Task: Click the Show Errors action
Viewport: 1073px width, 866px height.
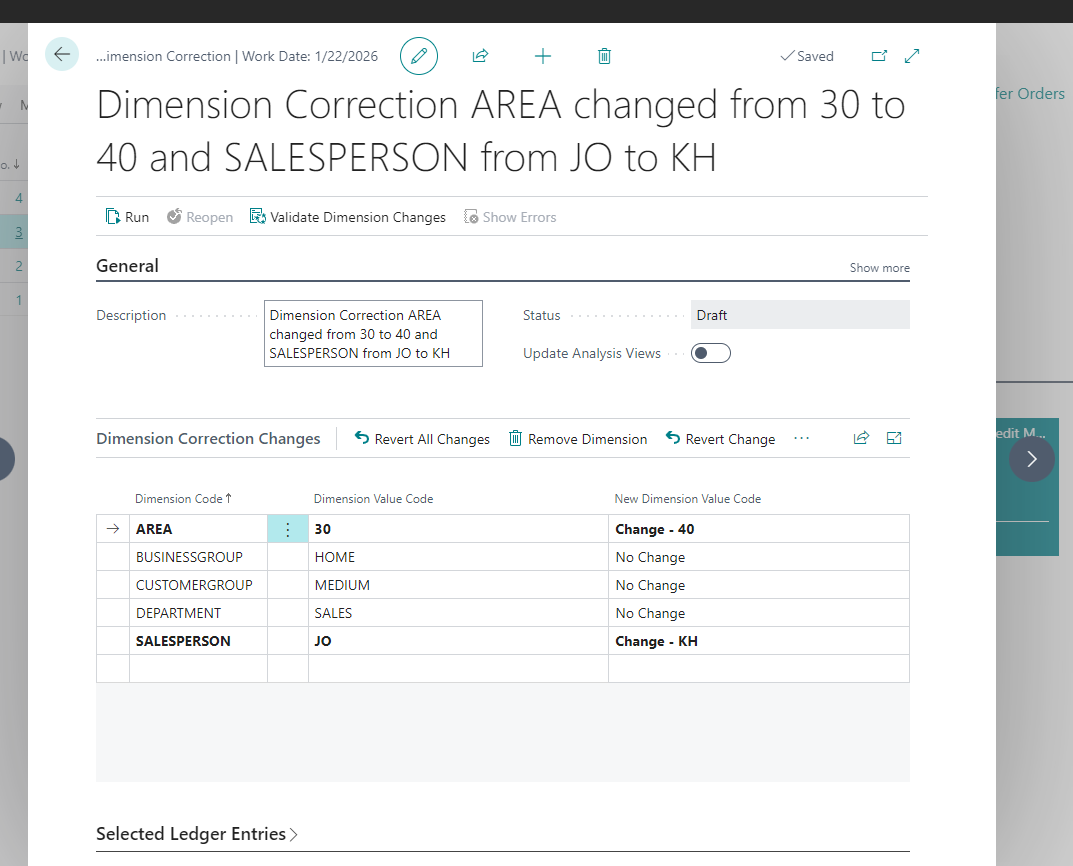Action: [x=510, y=216]
